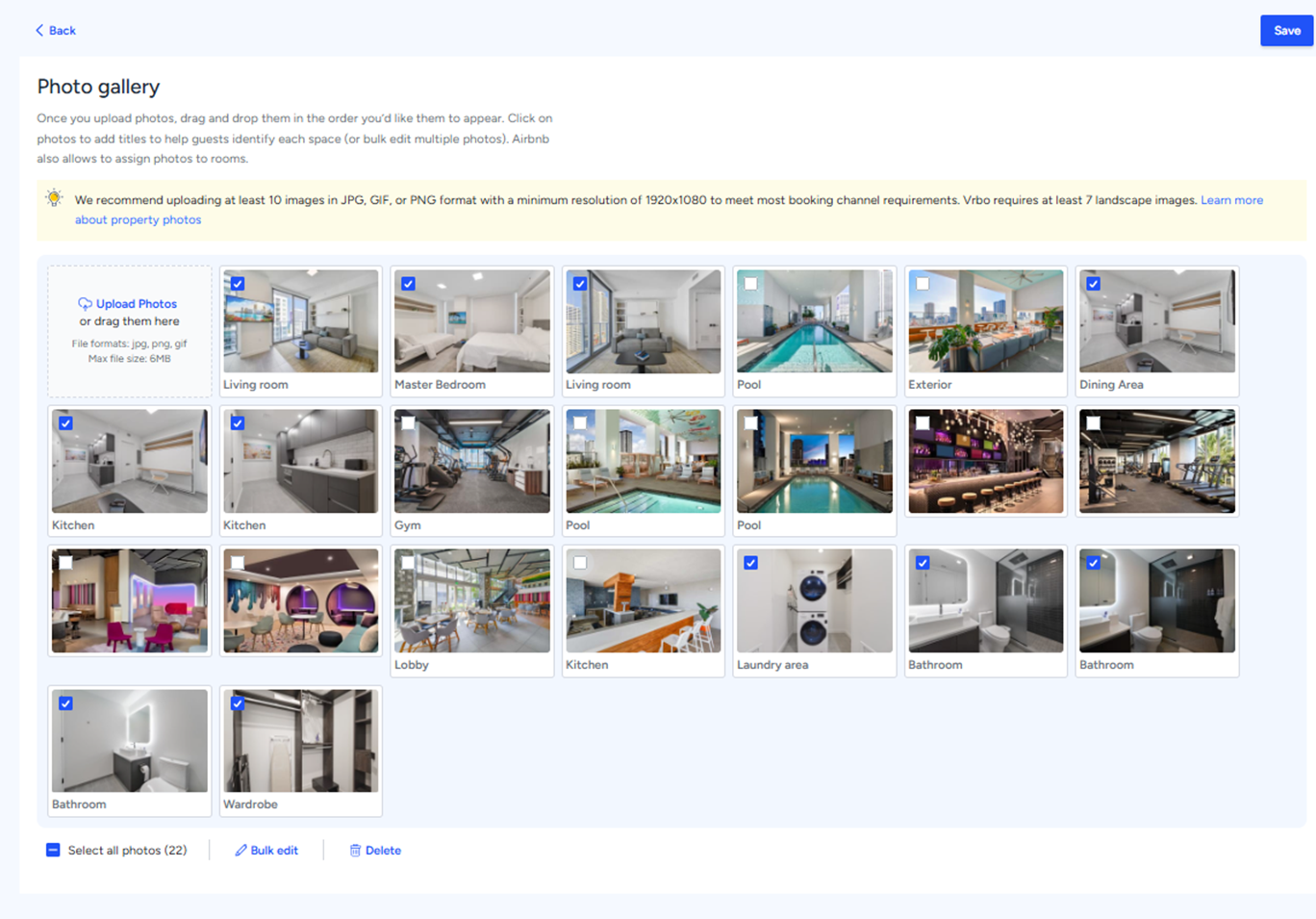Click the Laundry area title label

[772, 665]
